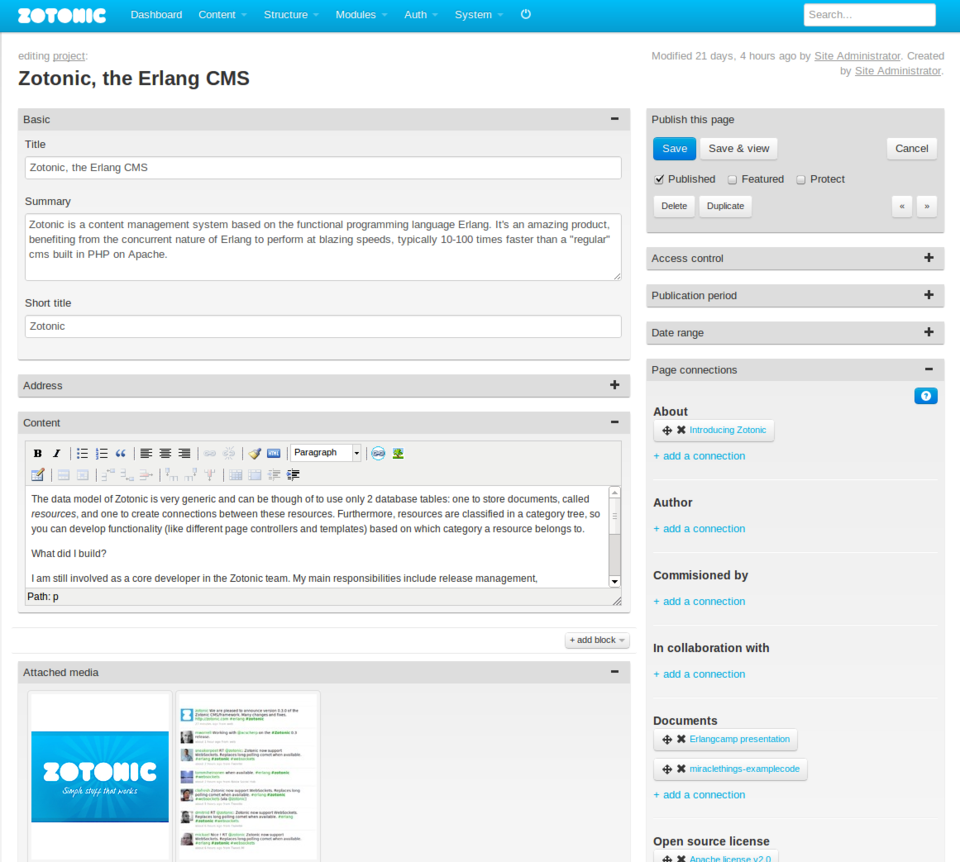Click the cleanup messy code broom icon
This screenshot has height=862, width=960.
pos(255,454)
